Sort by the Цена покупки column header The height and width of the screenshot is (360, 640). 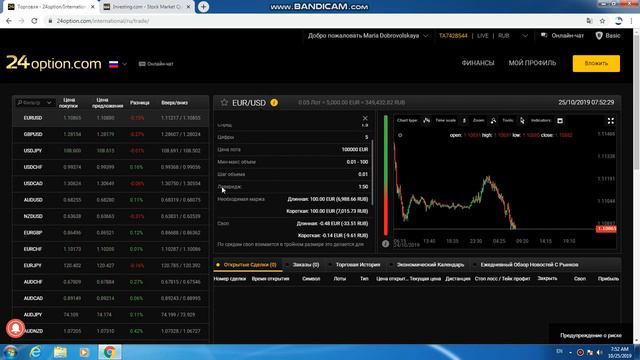(68, 103)
